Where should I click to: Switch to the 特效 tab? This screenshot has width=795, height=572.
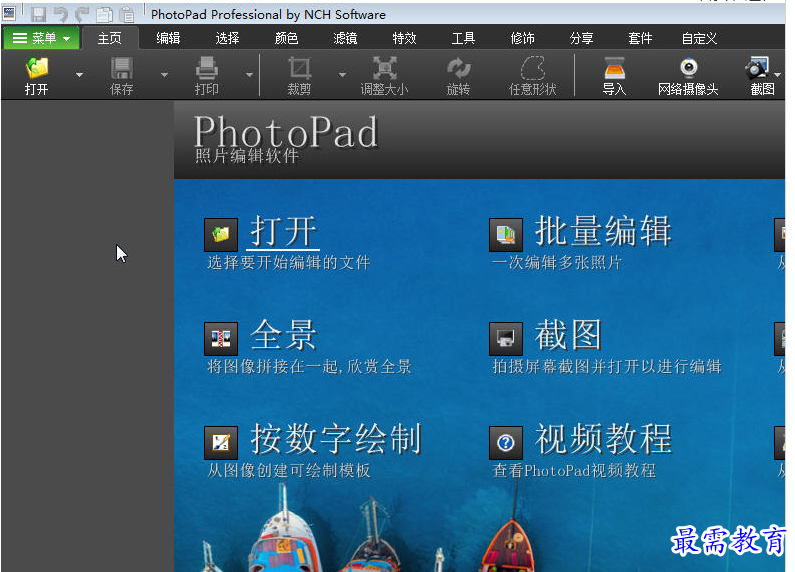tap(404, 38)
